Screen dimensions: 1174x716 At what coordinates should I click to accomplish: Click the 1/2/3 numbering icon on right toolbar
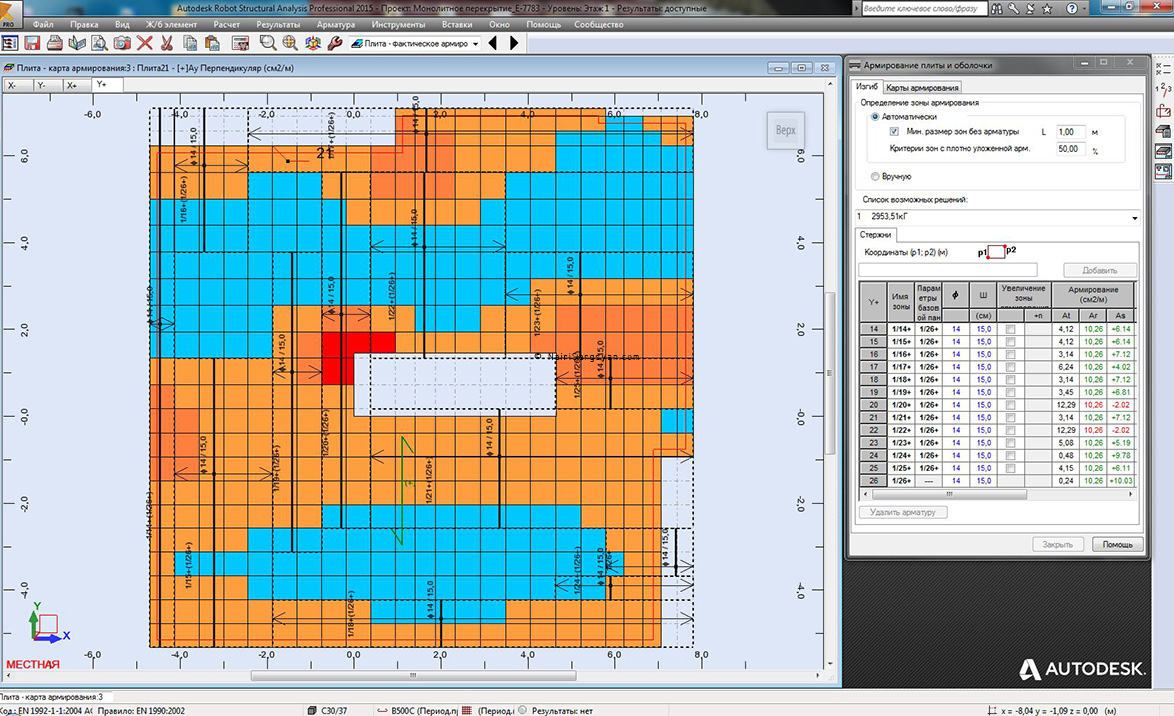click(x=1163, y=89)
